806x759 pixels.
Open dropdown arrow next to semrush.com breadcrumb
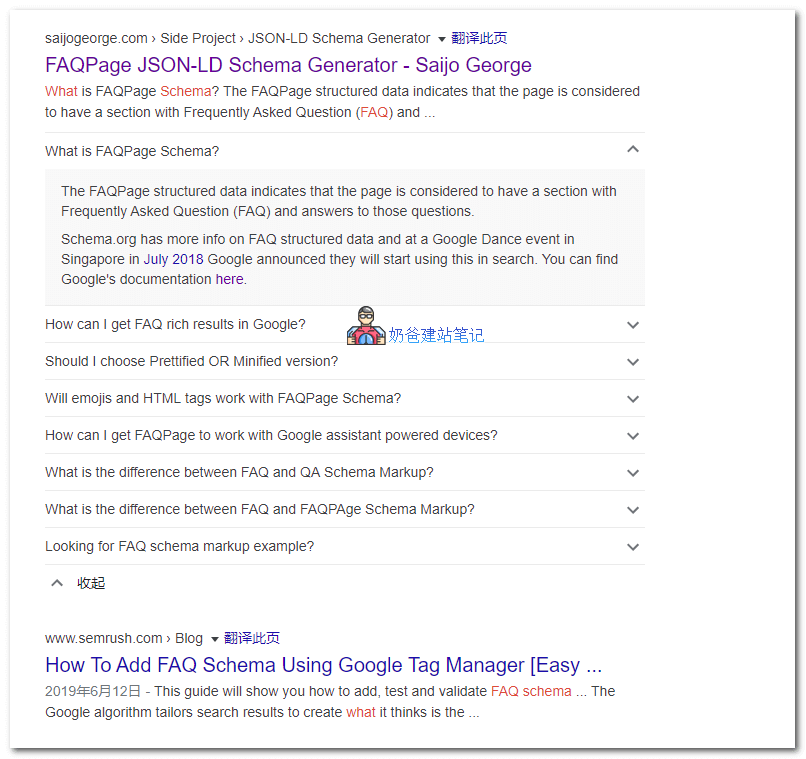[x=215, y=639]
